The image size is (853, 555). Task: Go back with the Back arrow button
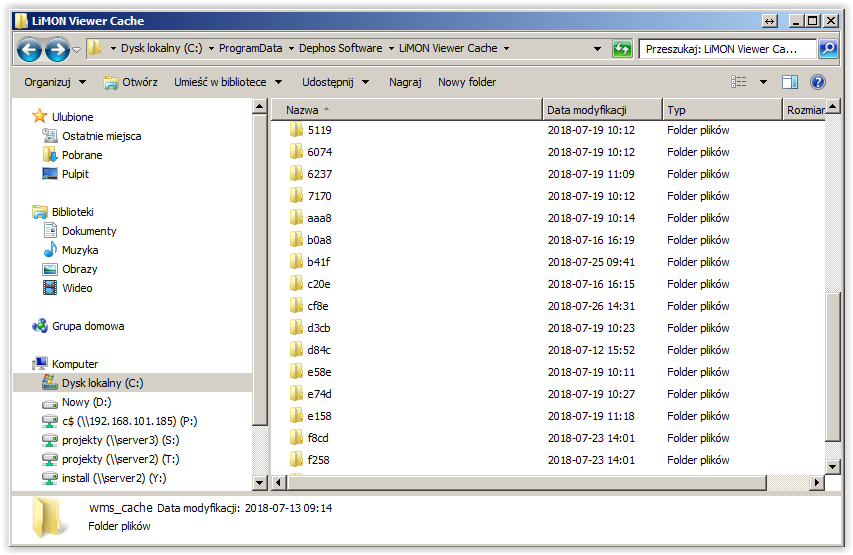tap(29, 50)
